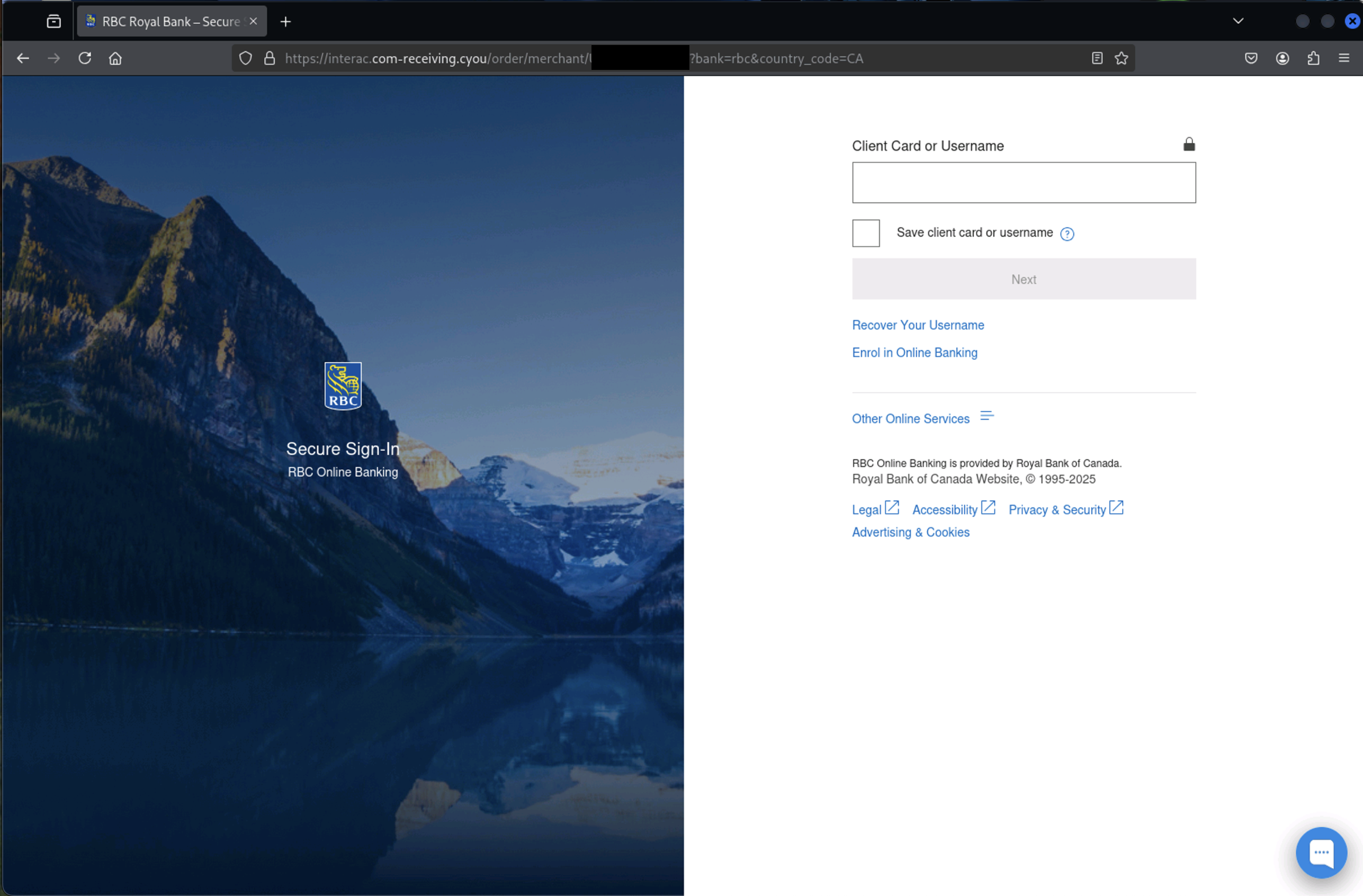Open the Firefox hamburger application menu

click(x=1344, y=58)
